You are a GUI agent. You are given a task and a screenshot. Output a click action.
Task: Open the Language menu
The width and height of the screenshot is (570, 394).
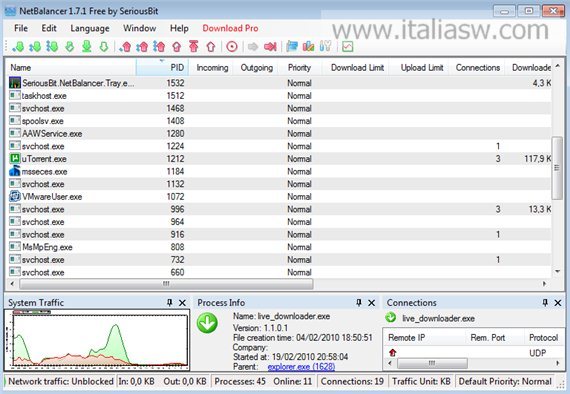(x=90, y=28)
